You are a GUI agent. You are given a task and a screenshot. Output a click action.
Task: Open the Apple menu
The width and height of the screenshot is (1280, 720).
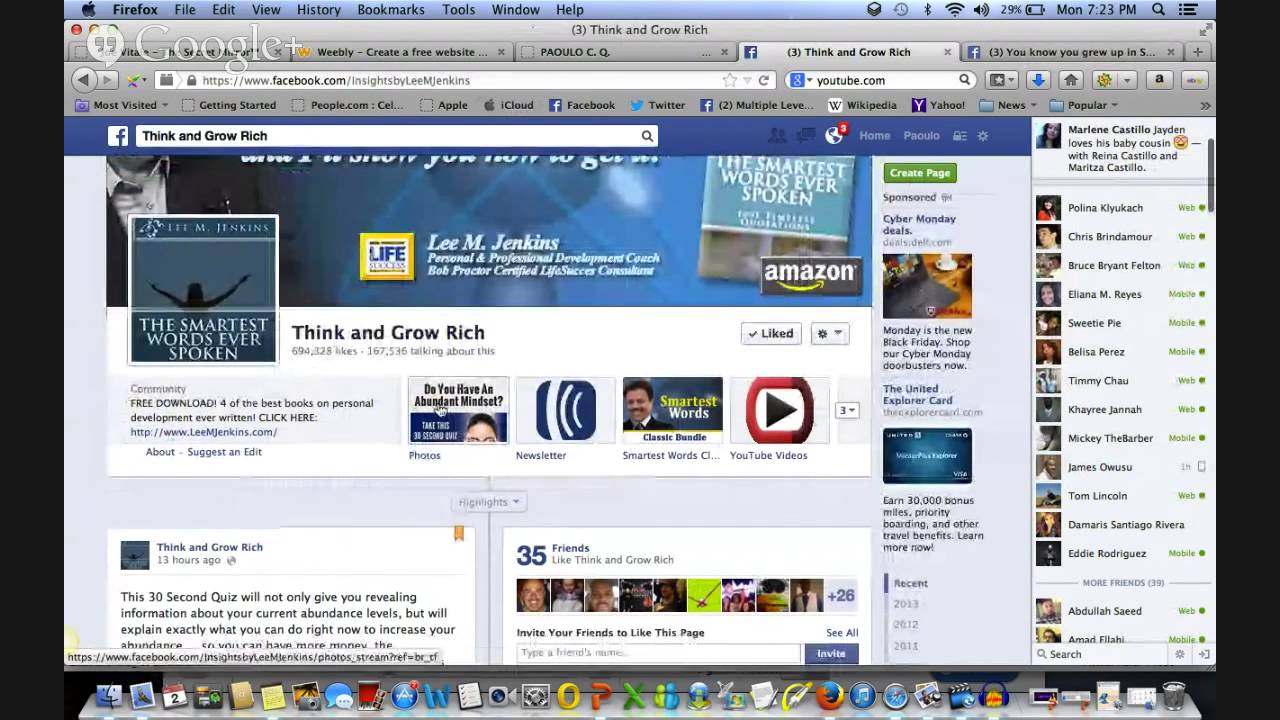(x=88, y=9)
